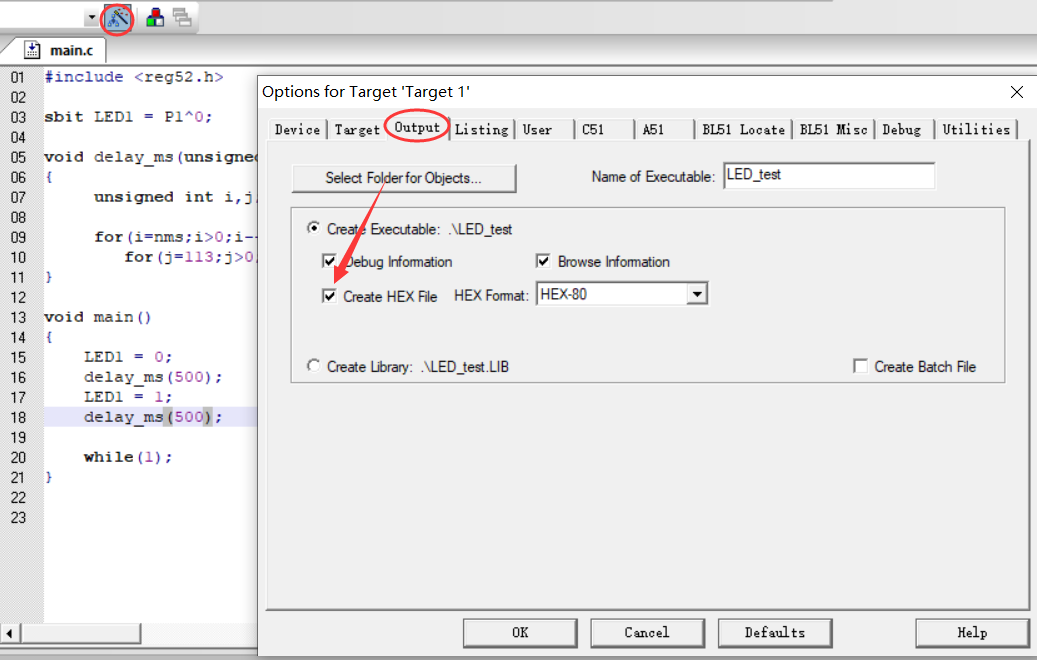Click 'delay_ms(500);' on line 16

[x=153, y=377]
